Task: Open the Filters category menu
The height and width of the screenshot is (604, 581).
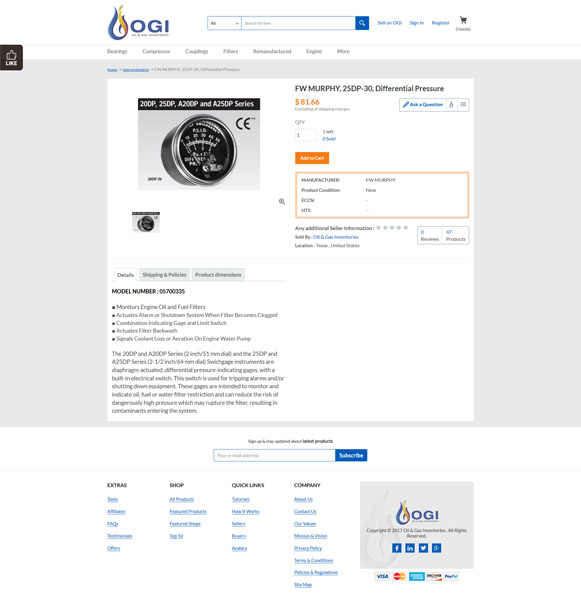Action: pyautogui.click(x=230, y=51)
